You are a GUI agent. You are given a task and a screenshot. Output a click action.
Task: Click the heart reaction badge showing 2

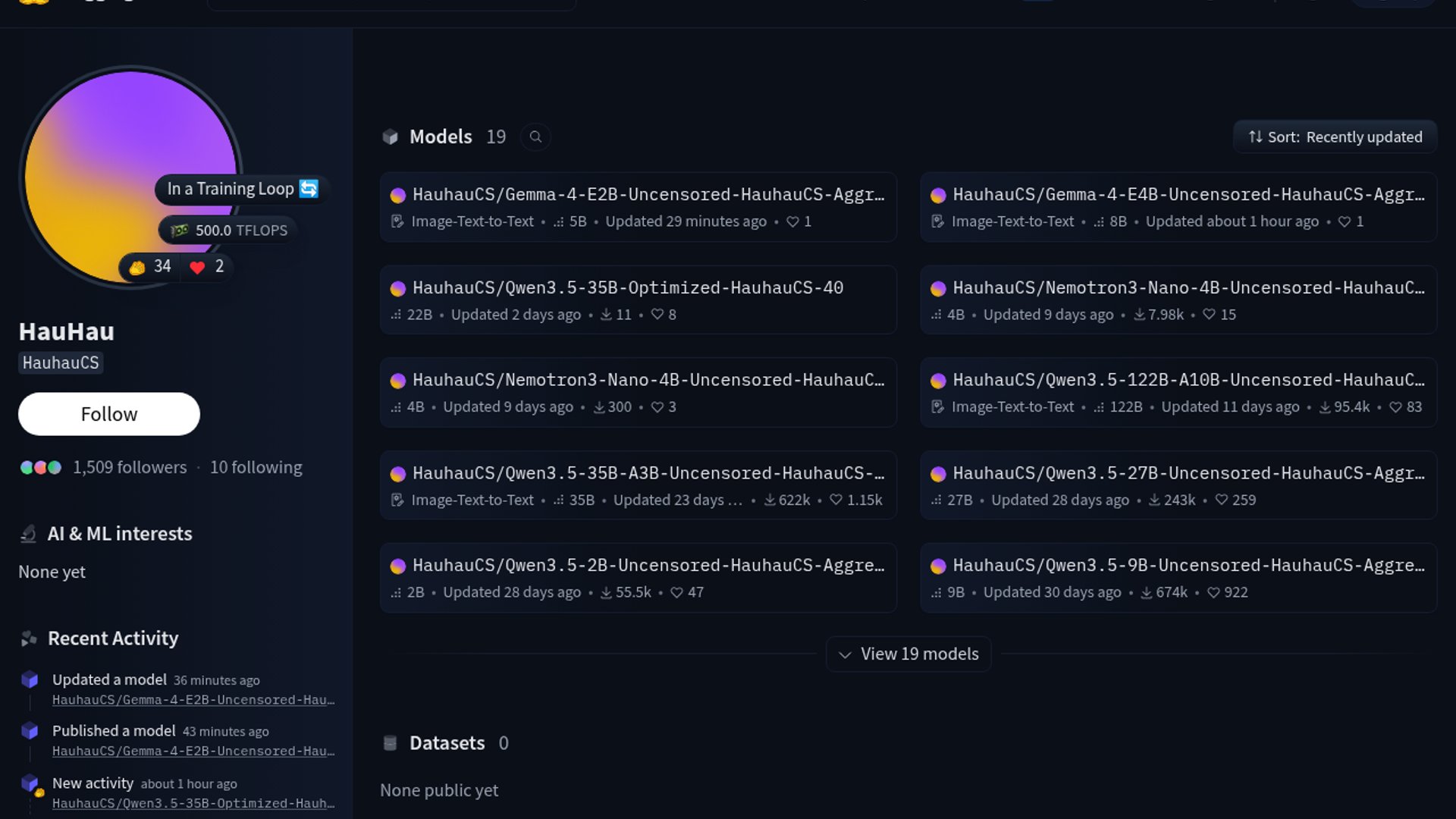tap(207, 267)
